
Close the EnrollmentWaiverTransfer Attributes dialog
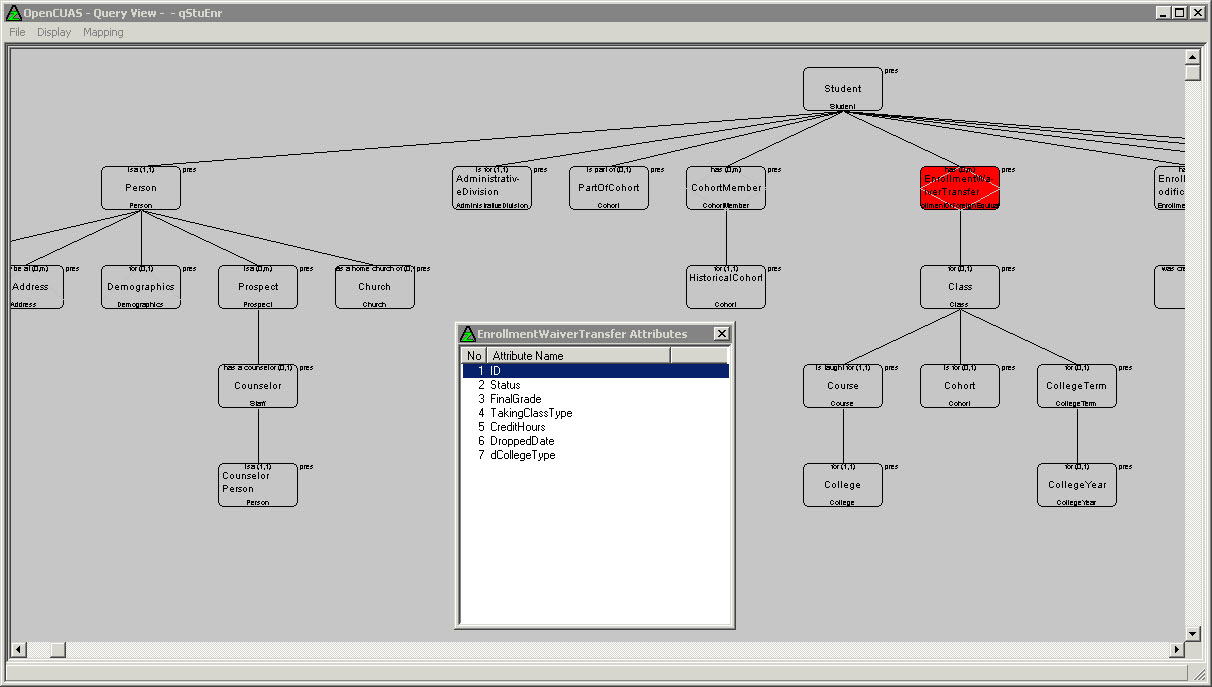pos(721,334)
